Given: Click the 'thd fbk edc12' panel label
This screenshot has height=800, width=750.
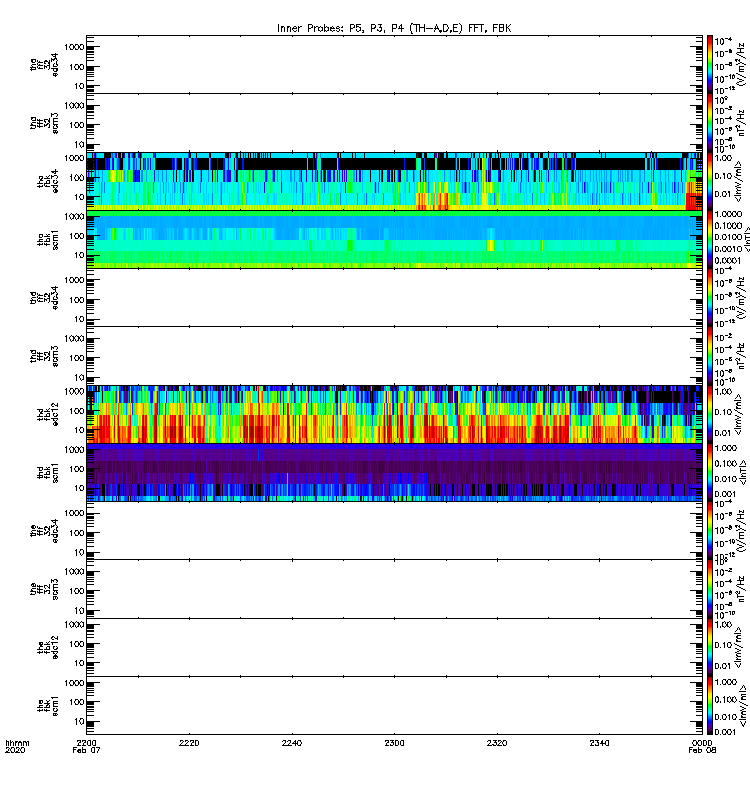Looking at the screenshot, I should [48, 414].
